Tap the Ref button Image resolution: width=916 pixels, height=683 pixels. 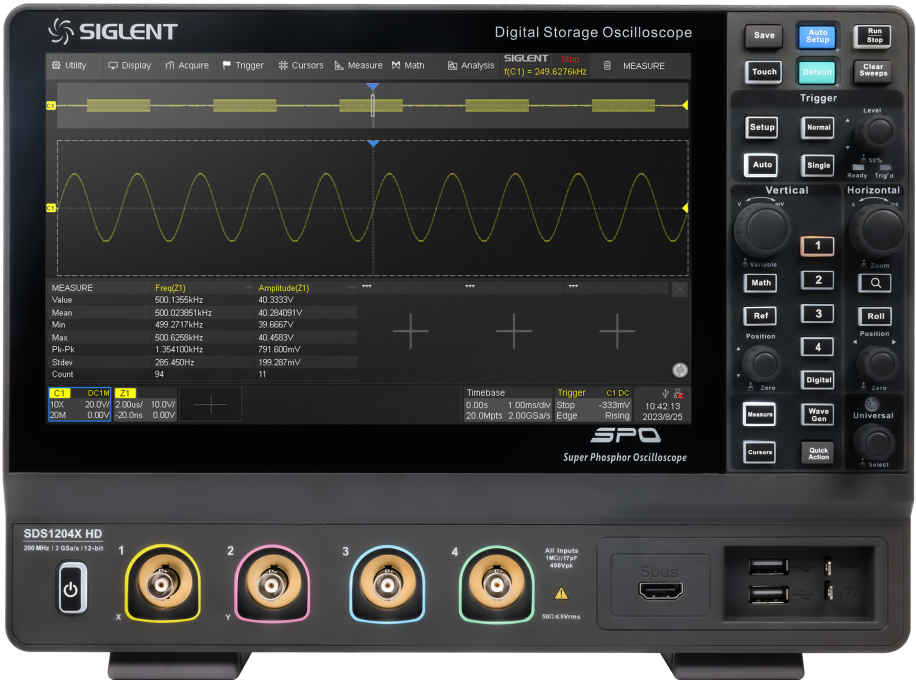761,316
